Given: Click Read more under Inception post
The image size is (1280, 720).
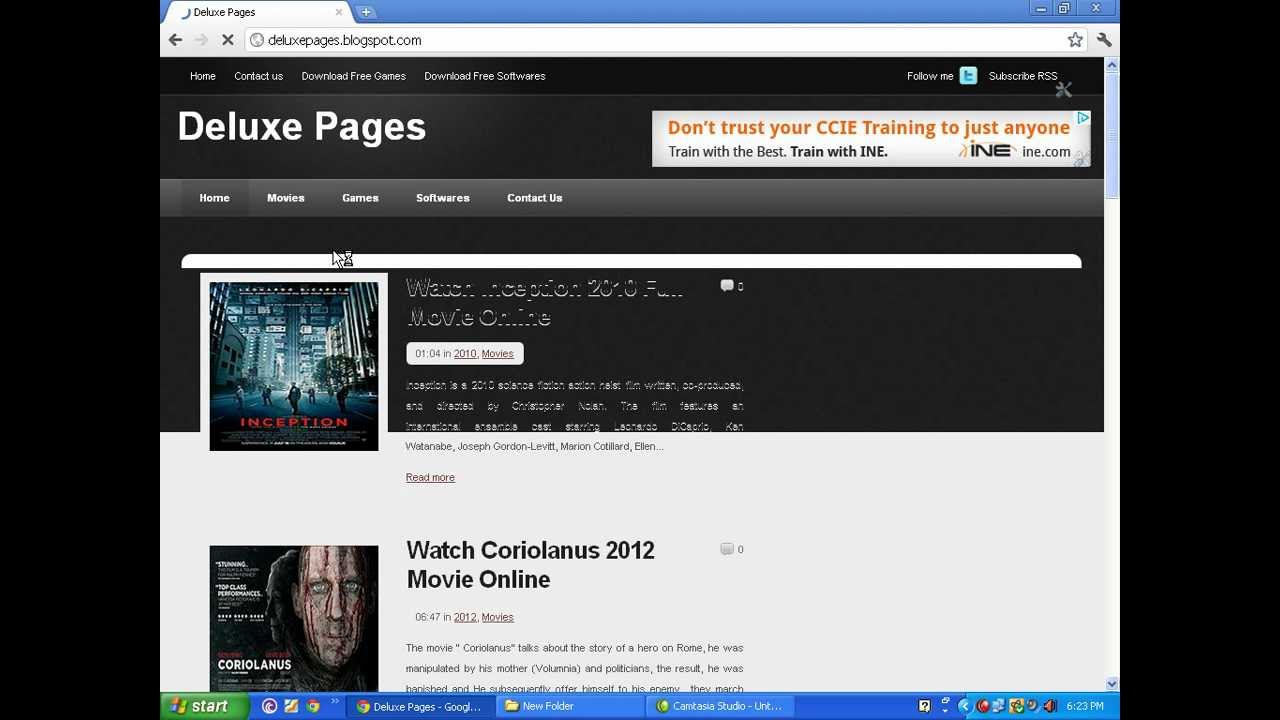Looking at the screenshot, I should [430, 478].
